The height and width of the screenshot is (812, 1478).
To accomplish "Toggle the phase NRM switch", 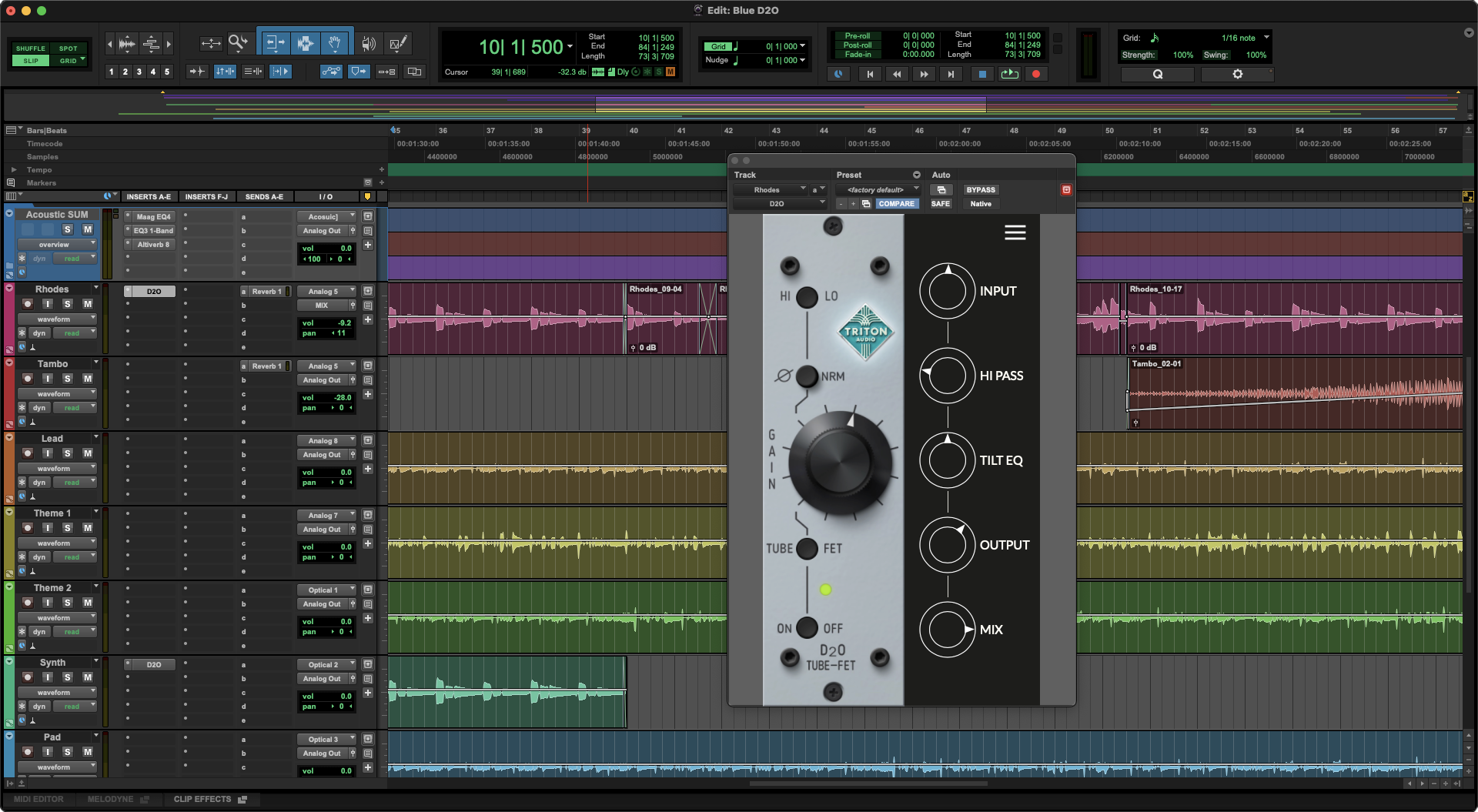I will (807, 376).
